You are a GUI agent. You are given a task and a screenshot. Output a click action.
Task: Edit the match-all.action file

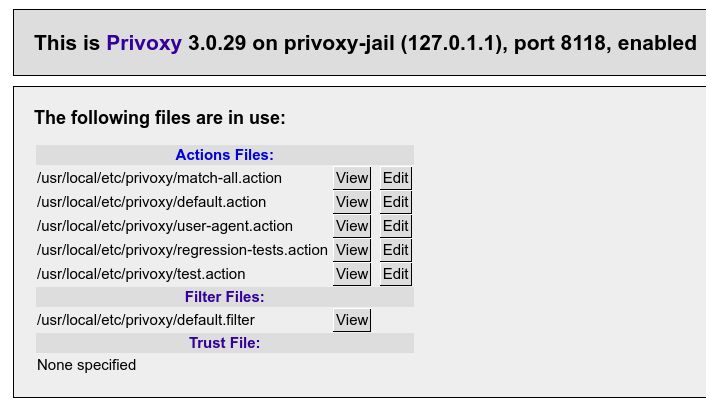coord(396,178)
